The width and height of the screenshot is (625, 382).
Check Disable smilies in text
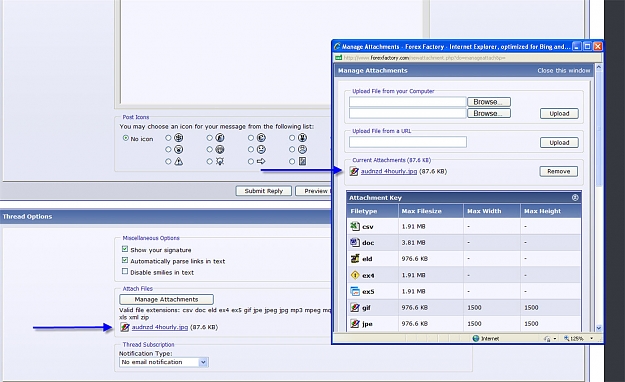[x=125, y=271]
